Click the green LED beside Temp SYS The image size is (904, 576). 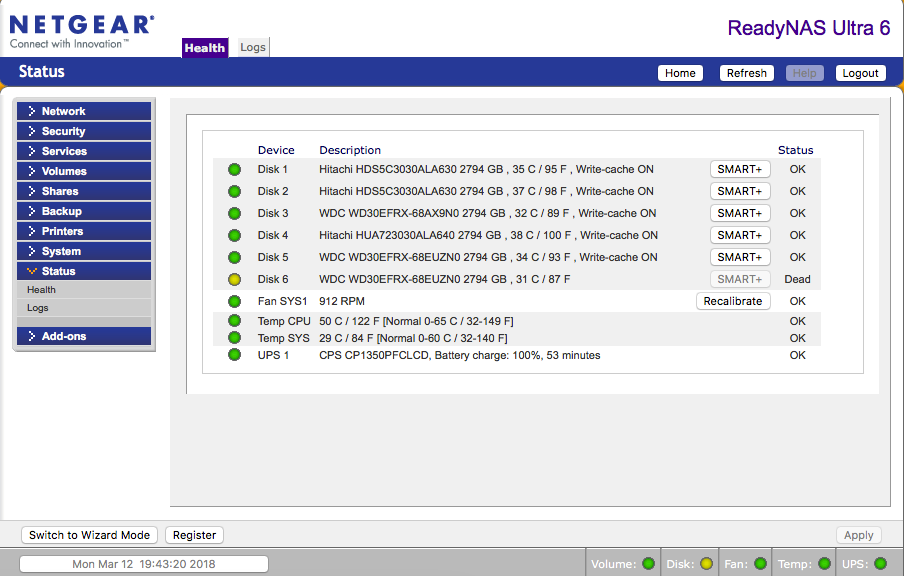coord(234,337)
